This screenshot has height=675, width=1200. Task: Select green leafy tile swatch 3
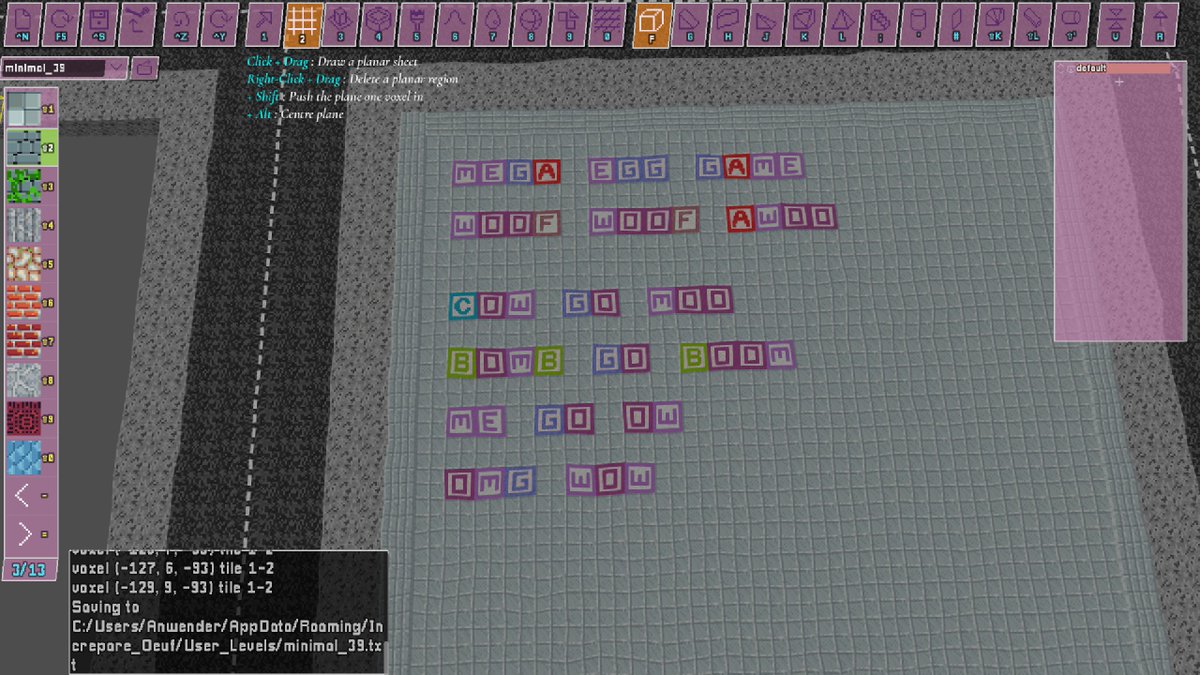coord(24,186)
